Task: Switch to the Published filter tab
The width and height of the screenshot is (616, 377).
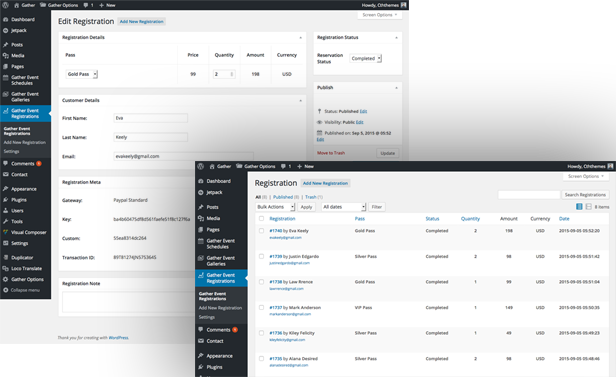Action: pyautogui.click(x=283, y=197)
